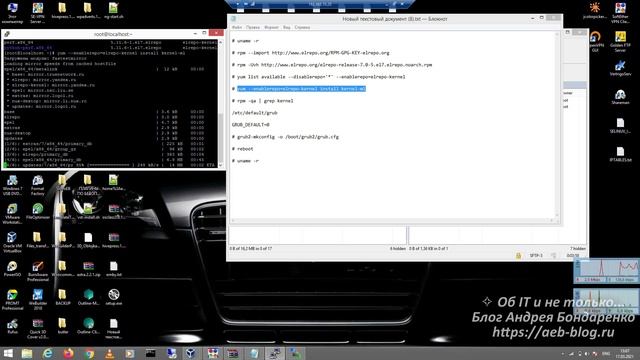
Task: Open the BACKUP folder on desktop
Action: point(63,298)
